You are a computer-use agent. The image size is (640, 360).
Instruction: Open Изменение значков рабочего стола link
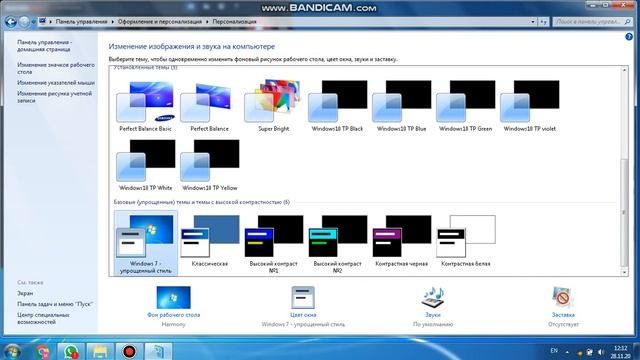tap(56, 68)
